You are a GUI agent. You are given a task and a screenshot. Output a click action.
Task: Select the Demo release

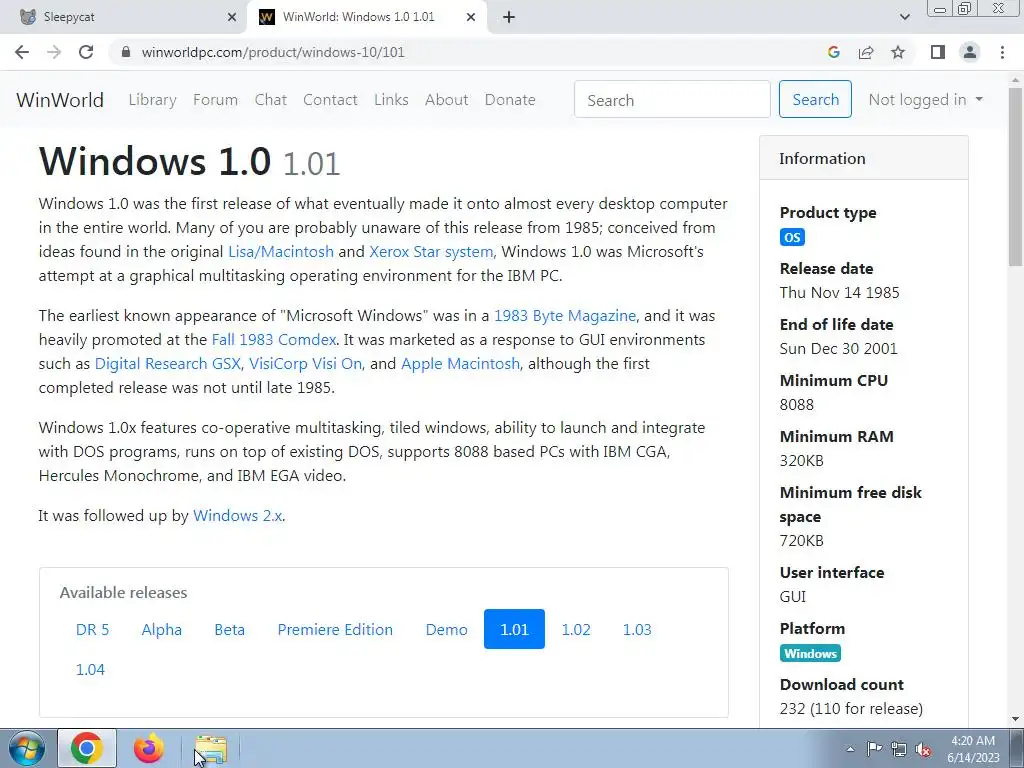pyautogui.click(x=447, y=629)
